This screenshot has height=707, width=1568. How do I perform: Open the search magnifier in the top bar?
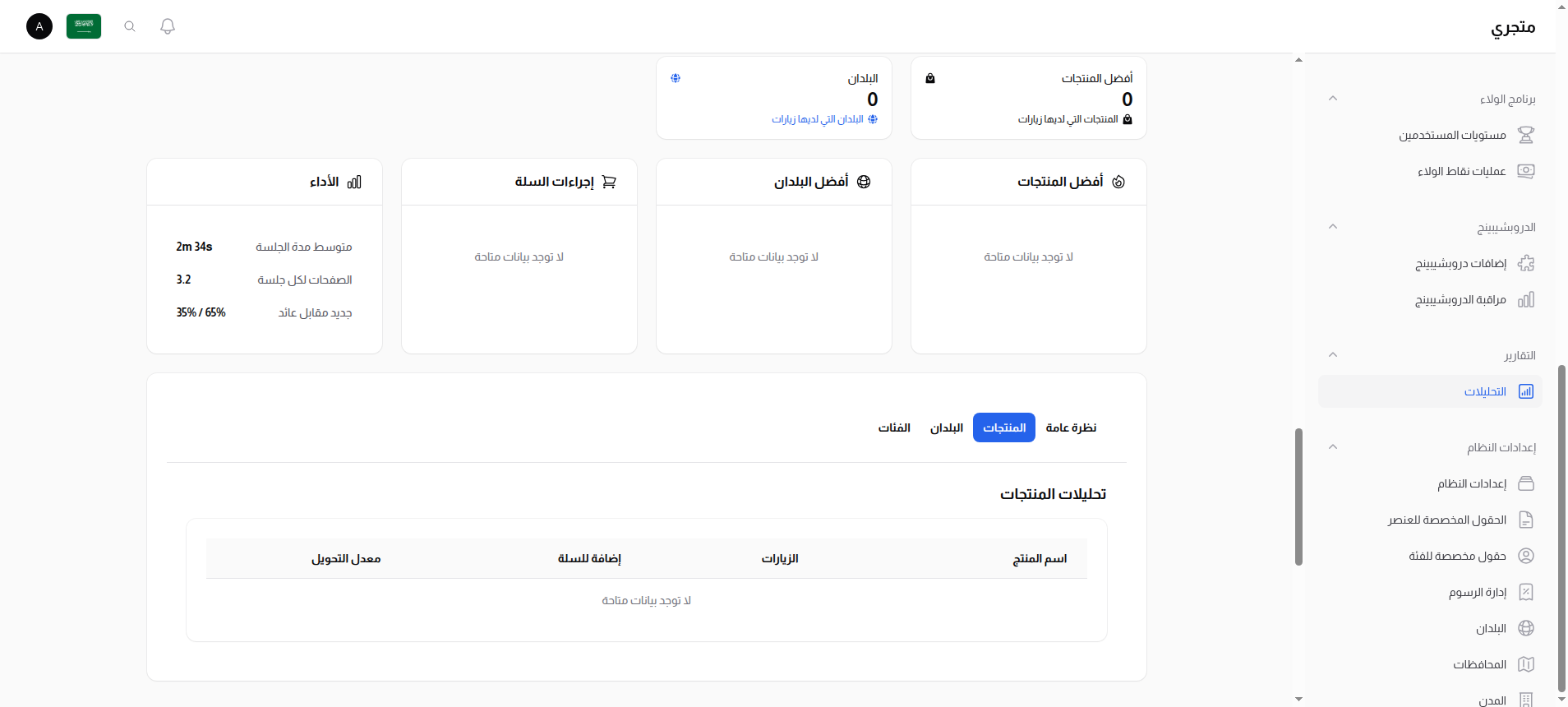[129, 25]
